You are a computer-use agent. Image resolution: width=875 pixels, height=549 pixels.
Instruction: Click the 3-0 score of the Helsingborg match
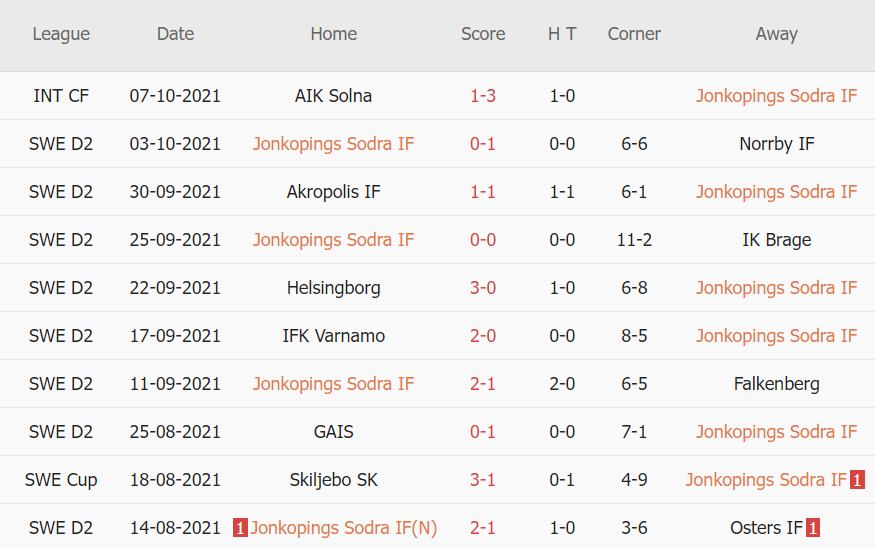click(483, 288)
